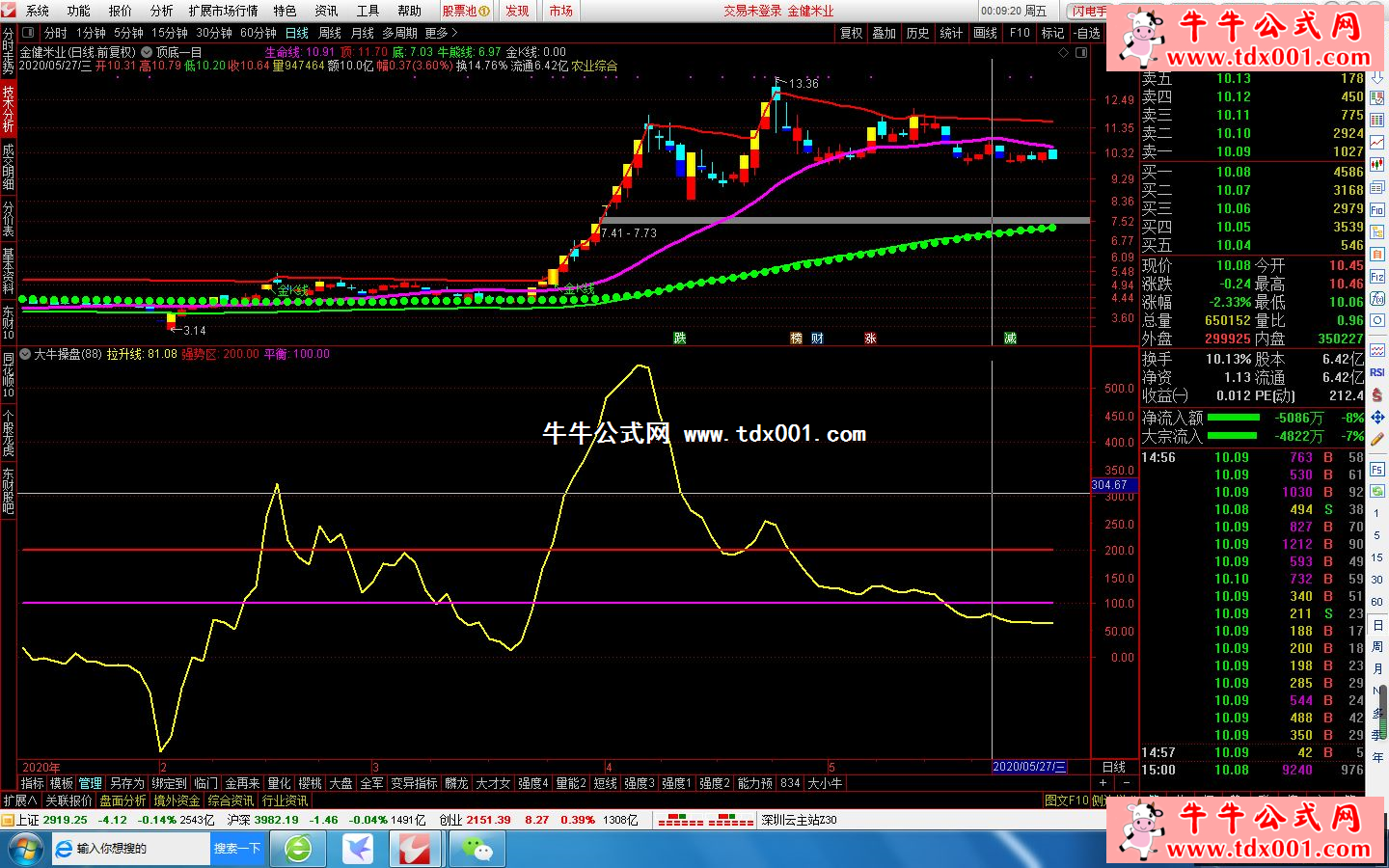Click the app logo icon at menu bar start

coord(11,11)
